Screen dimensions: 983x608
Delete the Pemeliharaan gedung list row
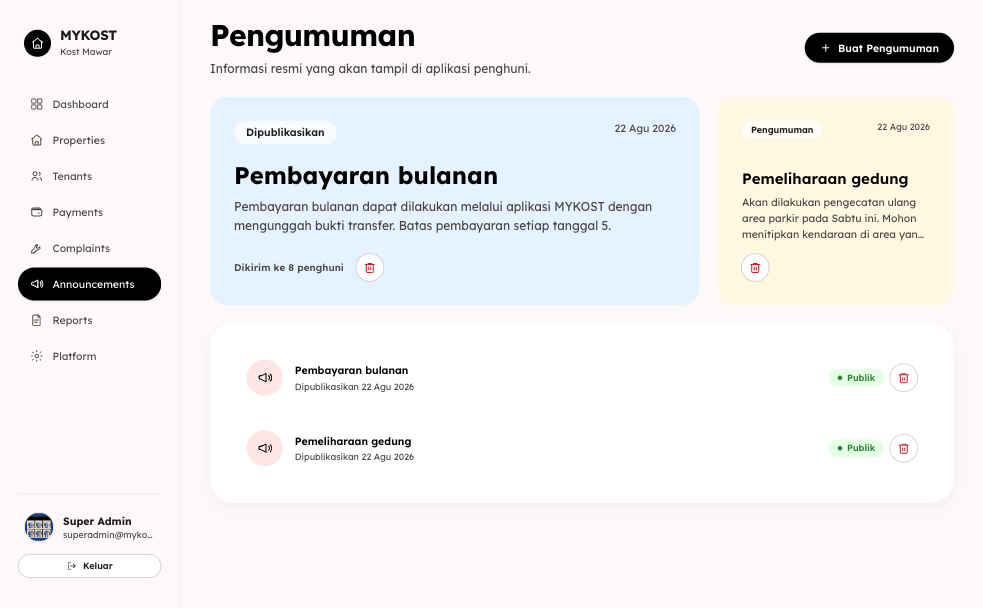(x=904, y=448)
